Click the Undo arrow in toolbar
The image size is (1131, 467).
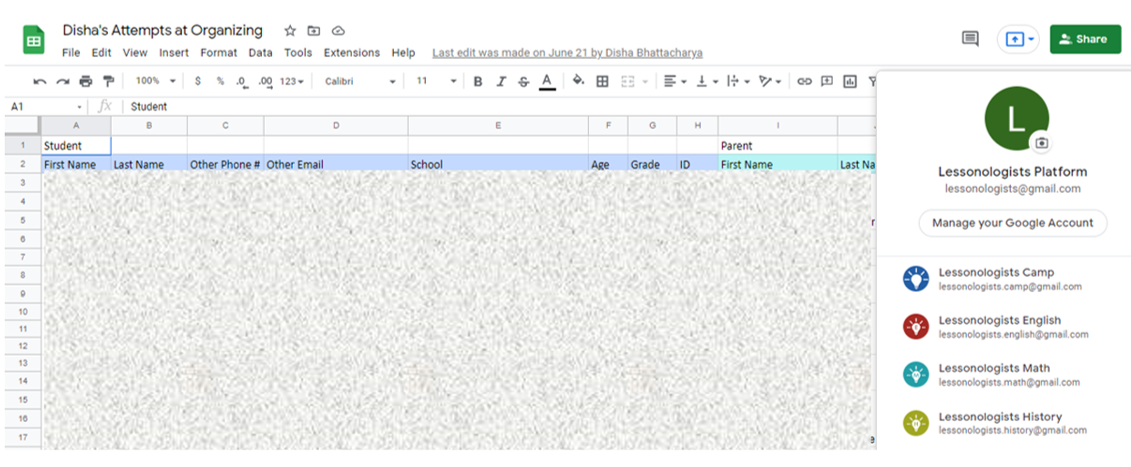pos(40,82)
